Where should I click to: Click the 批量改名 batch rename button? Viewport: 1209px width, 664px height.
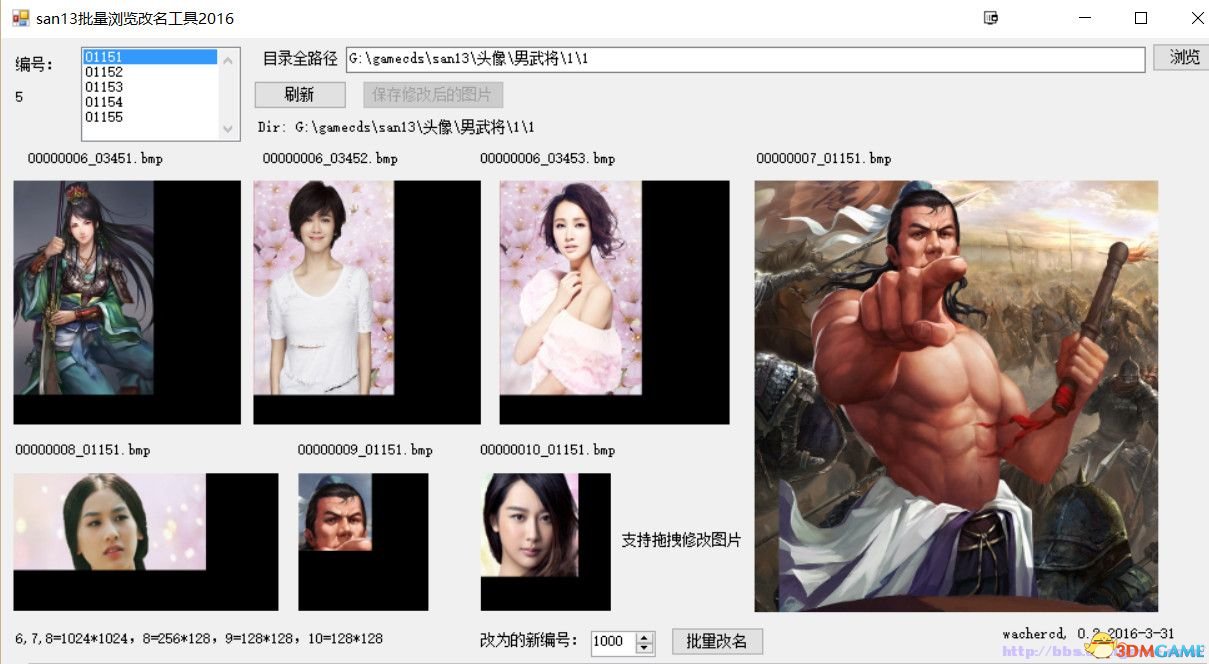[717, 641]
